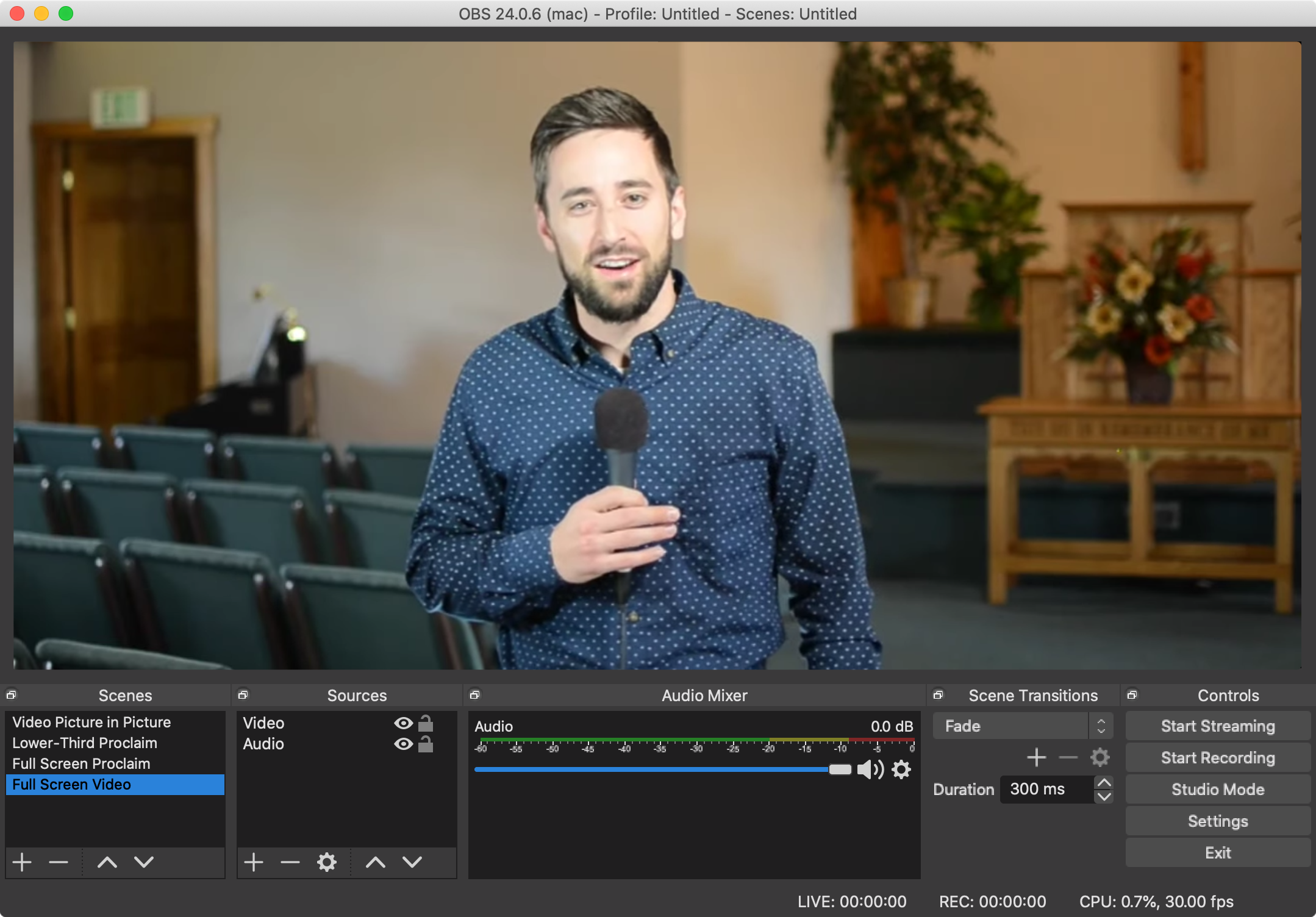The height and width of the screenshot is (917, 1316).
Task: Add a new source with plus icon
Action: point(254,862)
